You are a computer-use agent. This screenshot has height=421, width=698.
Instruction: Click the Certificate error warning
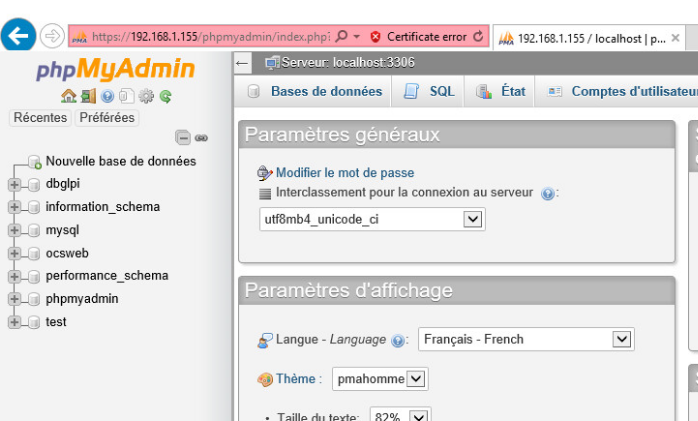click(419, 36)
